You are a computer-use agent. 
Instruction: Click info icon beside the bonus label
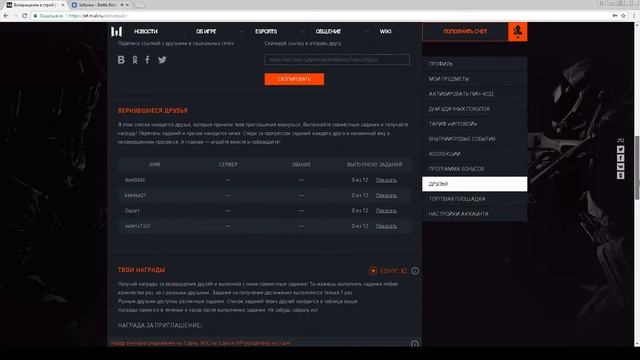click(x=415, y=271)
